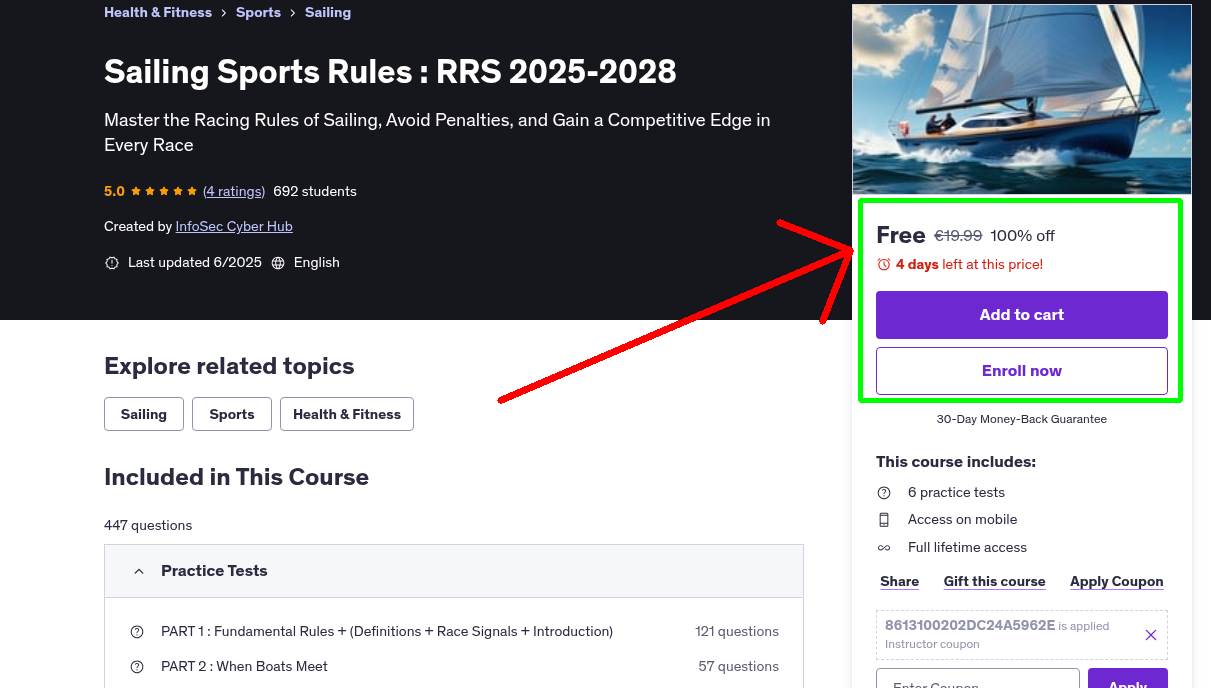Click the Enter Coupon input field
Viewport: 1211px width, 688px height.
point(977,683)
